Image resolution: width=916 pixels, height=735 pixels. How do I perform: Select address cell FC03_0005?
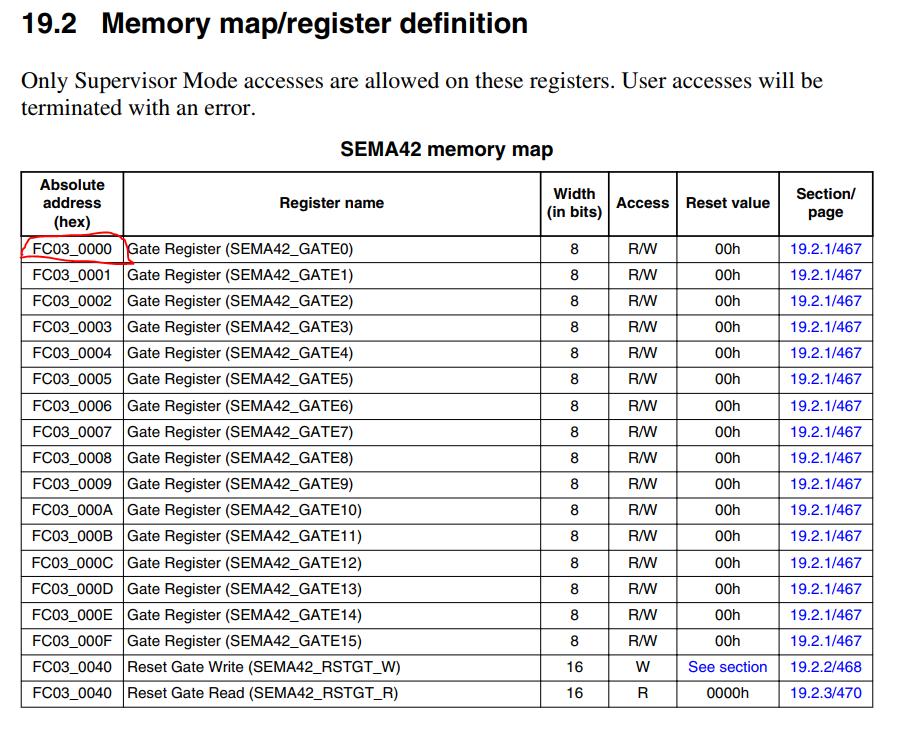coord(72,379)
